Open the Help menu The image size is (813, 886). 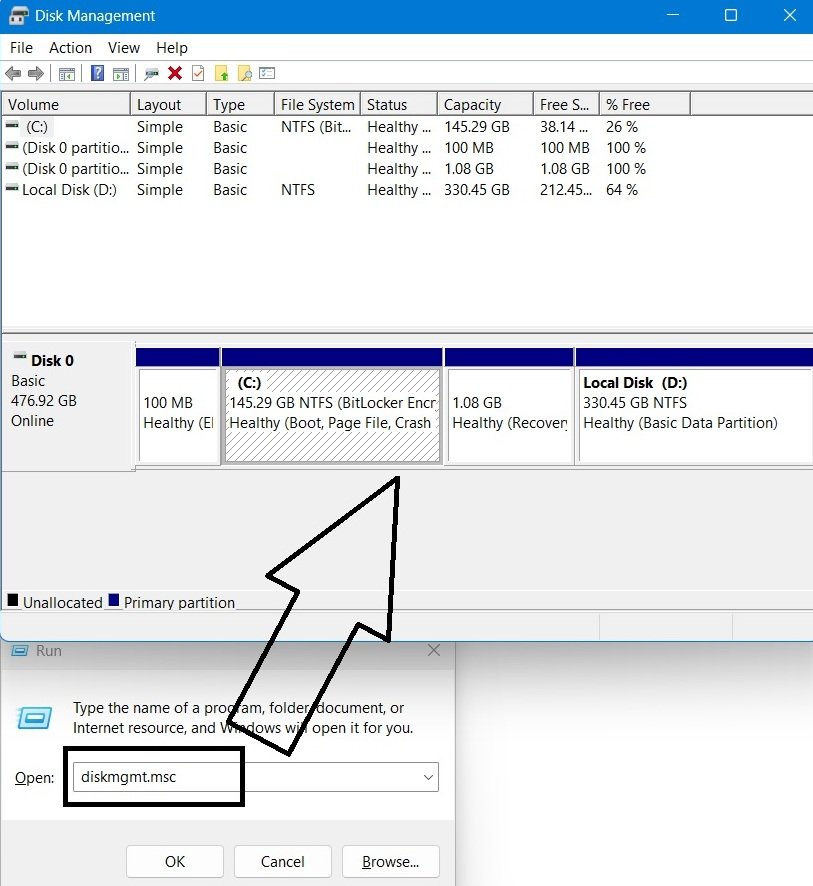172,48
